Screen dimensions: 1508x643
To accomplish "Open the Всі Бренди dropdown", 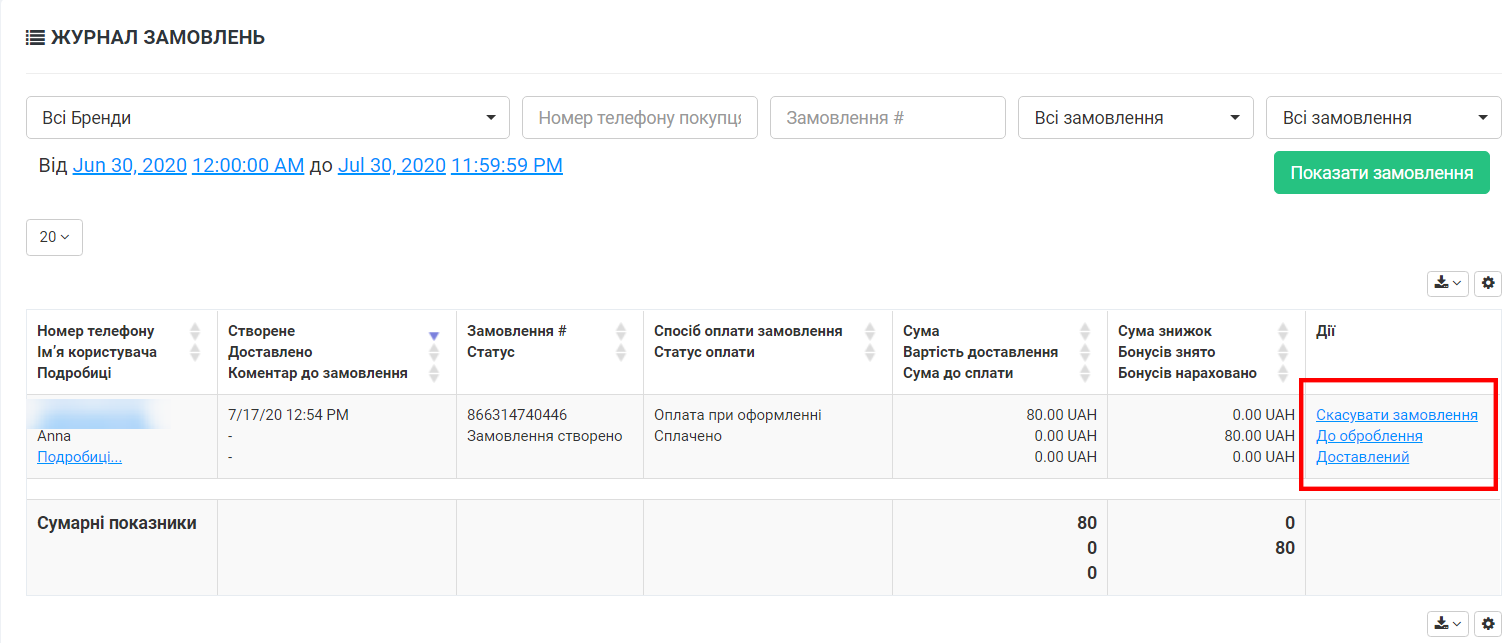I will point(267,118).
